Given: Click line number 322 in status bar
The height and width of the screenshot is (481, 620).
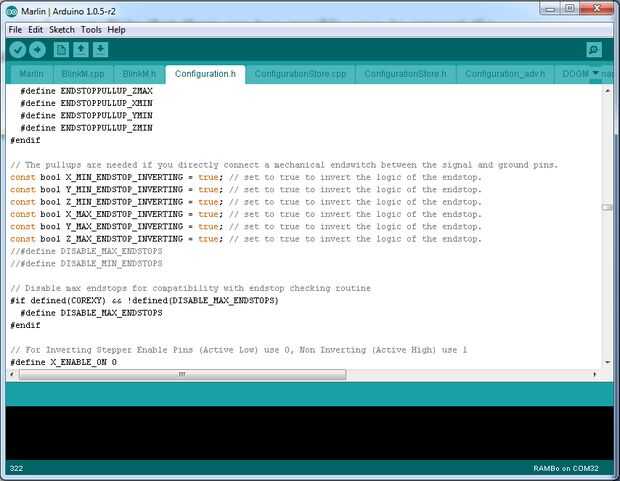Looking at the screenshot, I should coord(16,469).
